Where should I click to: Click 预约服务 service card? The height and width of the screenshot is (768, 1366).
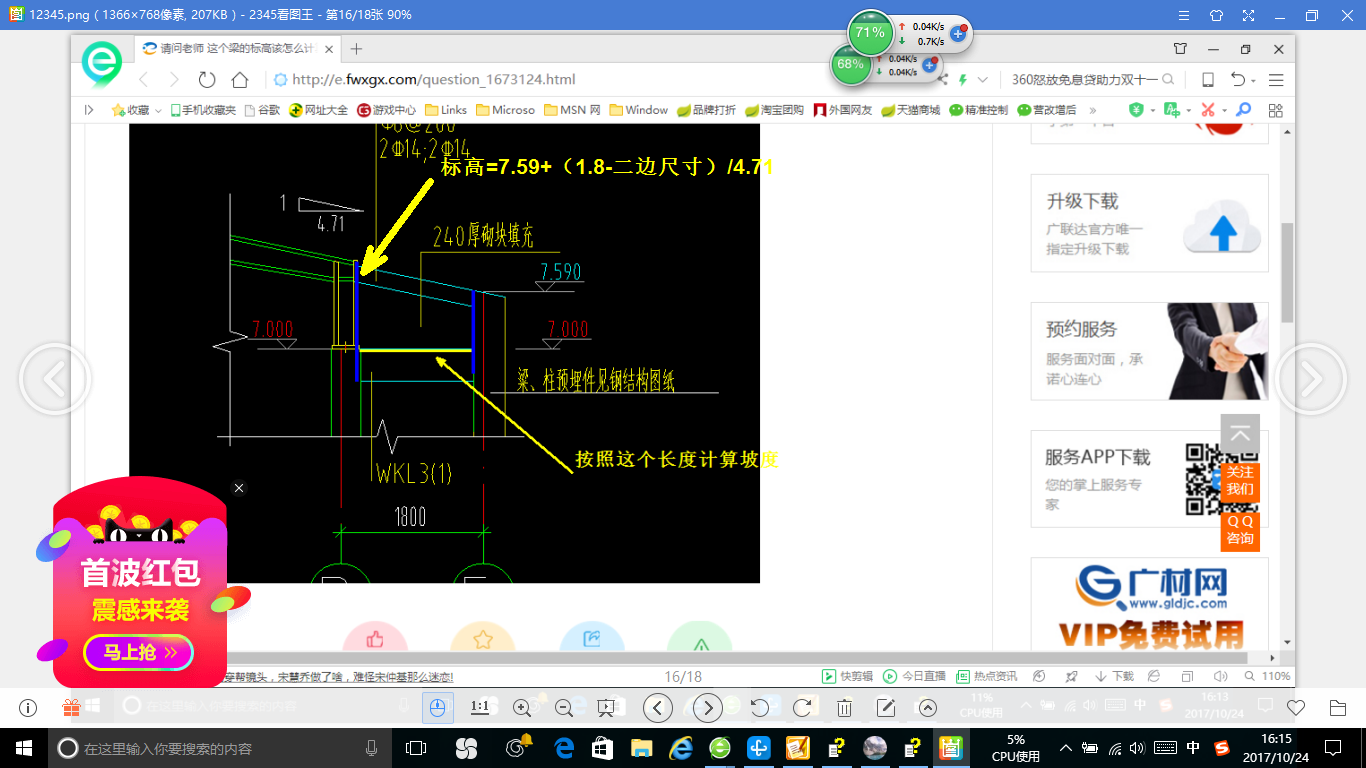click(x=1150, y=351)
